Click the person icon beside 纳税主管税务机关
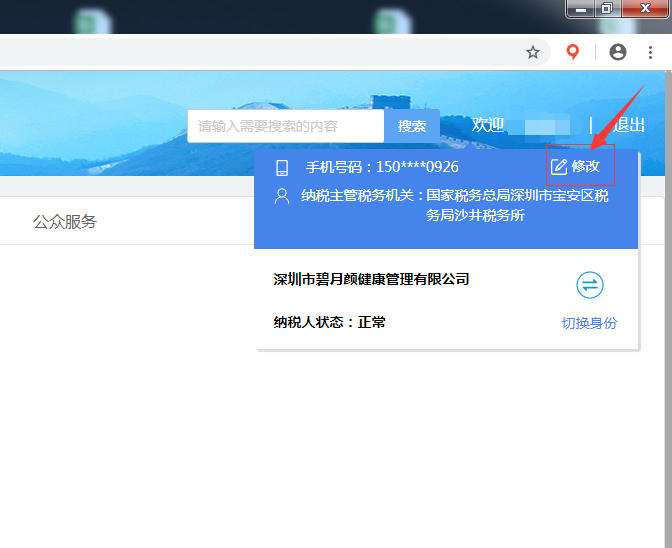672x548 pixels. coord(282,196)
